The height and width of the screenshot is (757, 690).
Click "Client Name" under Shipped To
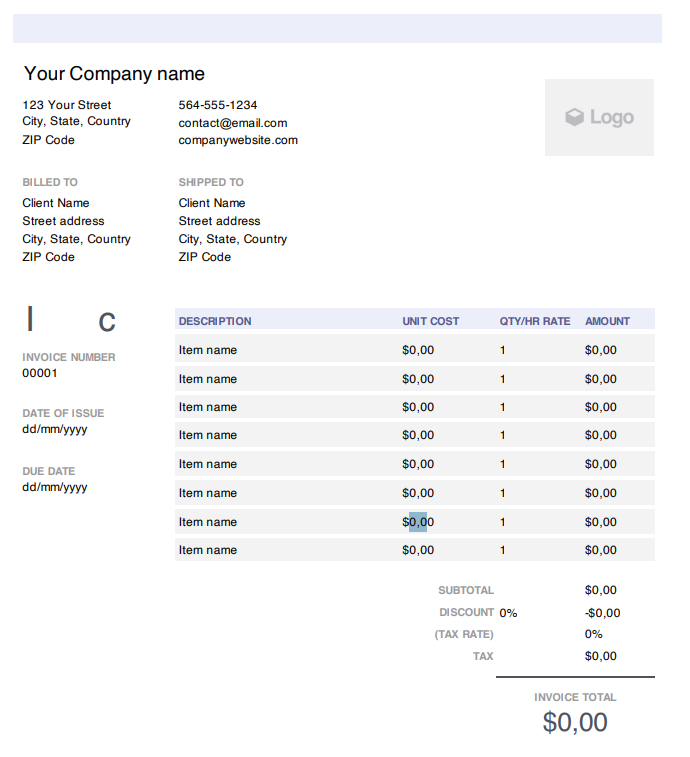coord(211,203)
